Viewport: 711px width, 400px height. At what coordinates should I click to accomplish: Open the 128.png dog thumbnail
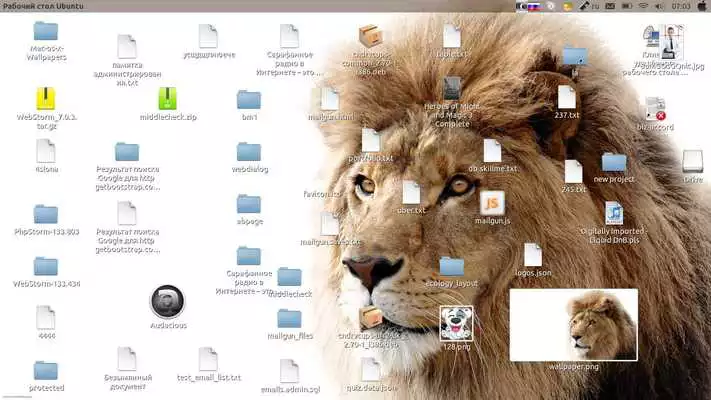[456, 323]
